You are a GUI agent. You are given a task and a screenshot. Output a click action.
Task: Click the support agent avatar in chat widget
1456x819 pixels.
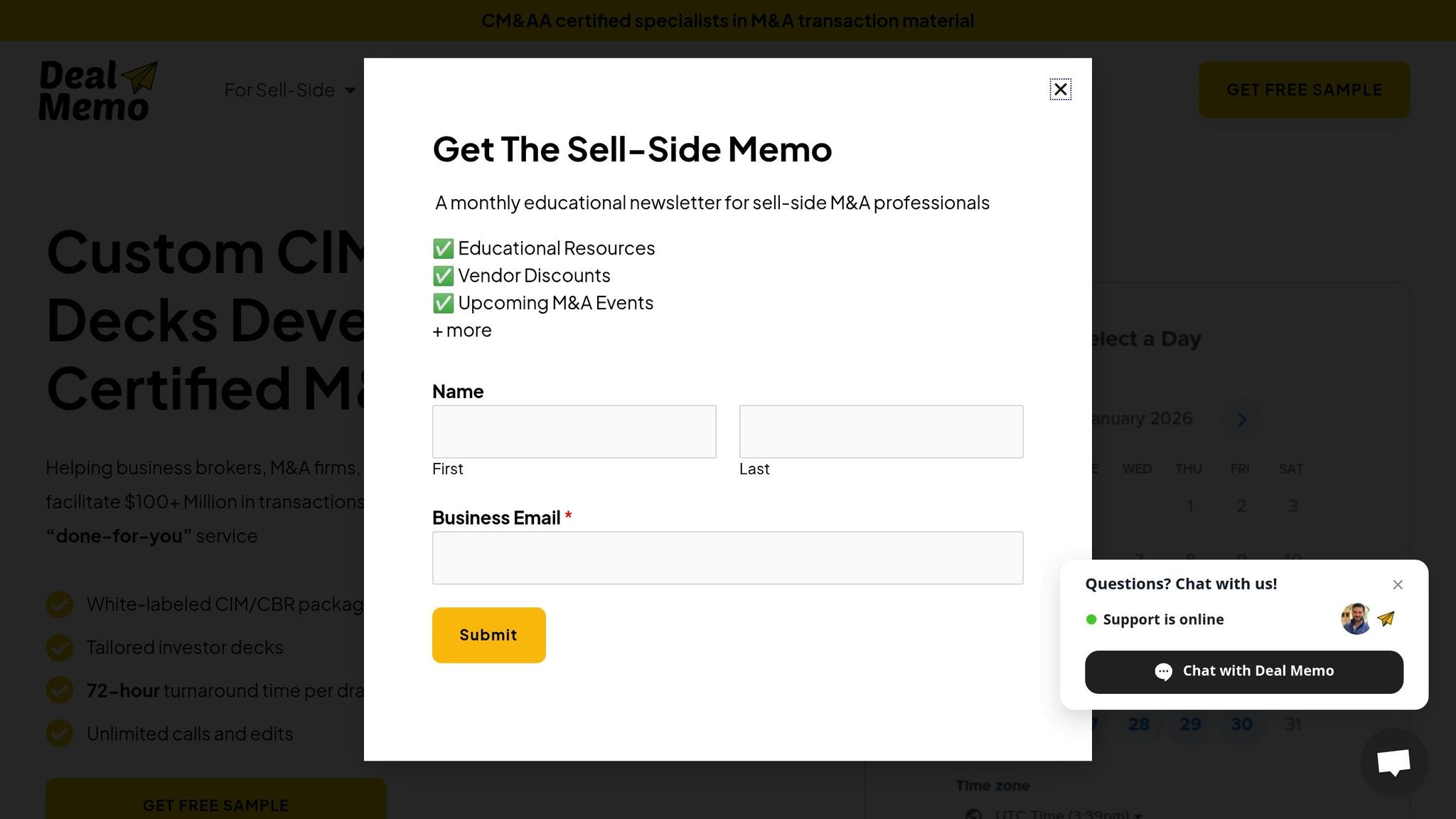coord(1356,619)
